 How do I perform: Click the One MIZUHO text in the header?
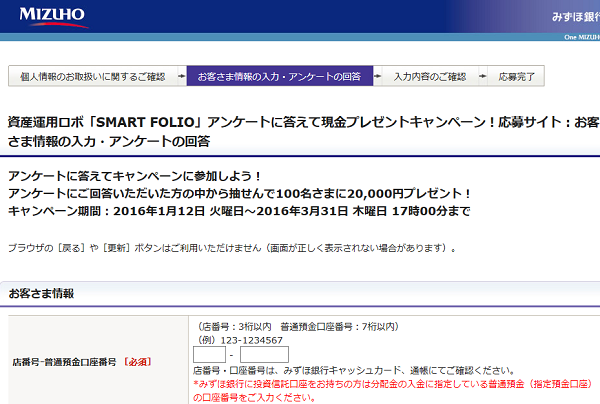(582, 37)
